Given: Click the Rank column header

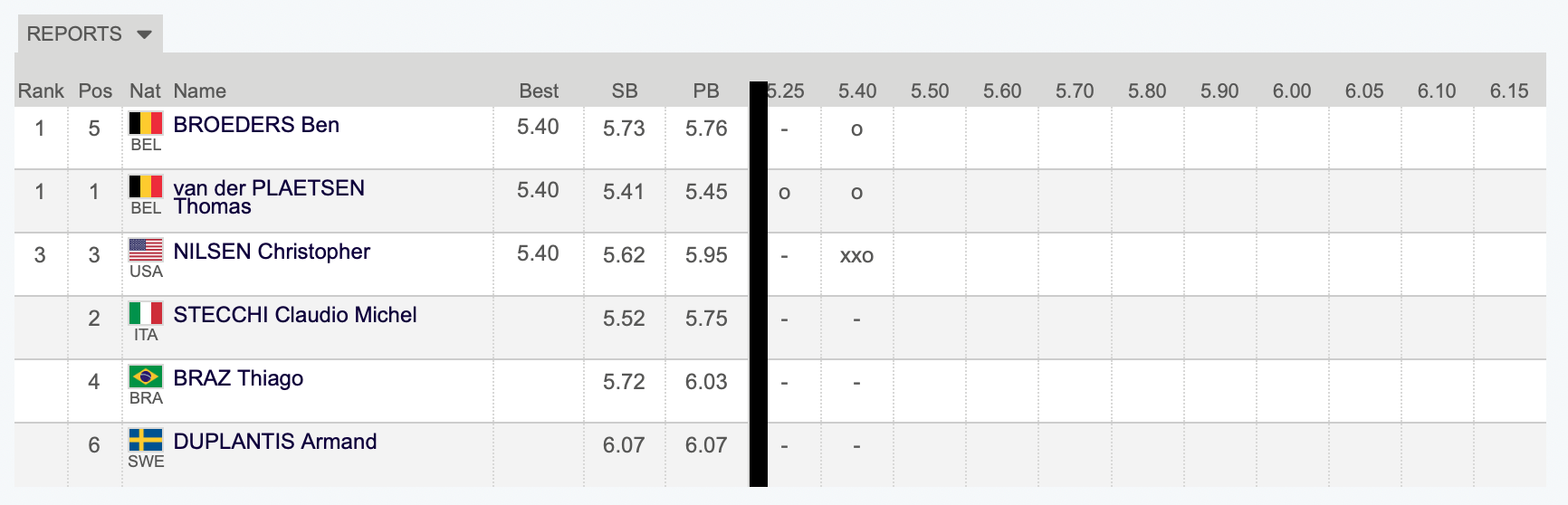Looking at the screenshot, I should [41, 91].
